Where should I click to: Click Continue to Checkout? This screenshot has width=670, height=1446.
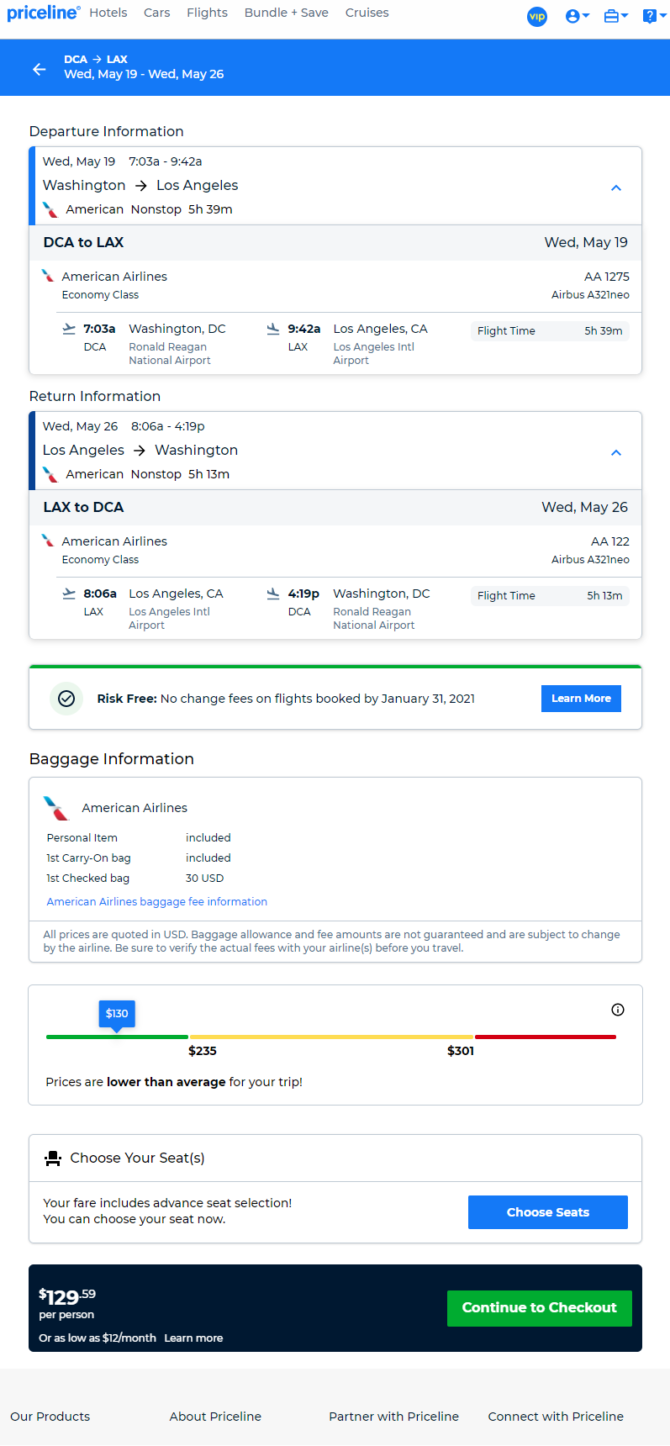(x=539, y=1307)
